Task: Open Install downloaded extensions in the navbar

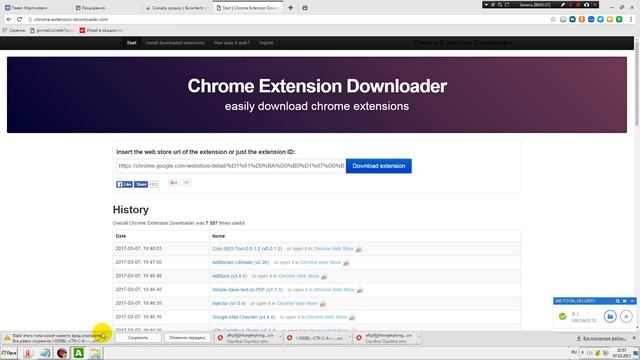Action: point(175,43)
